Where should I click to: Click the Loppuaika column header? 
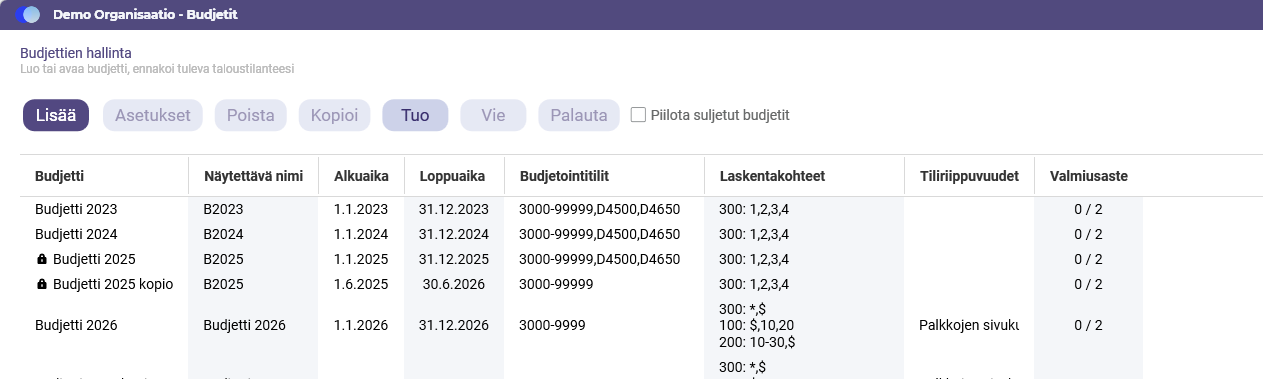click(x=452, y=176)
